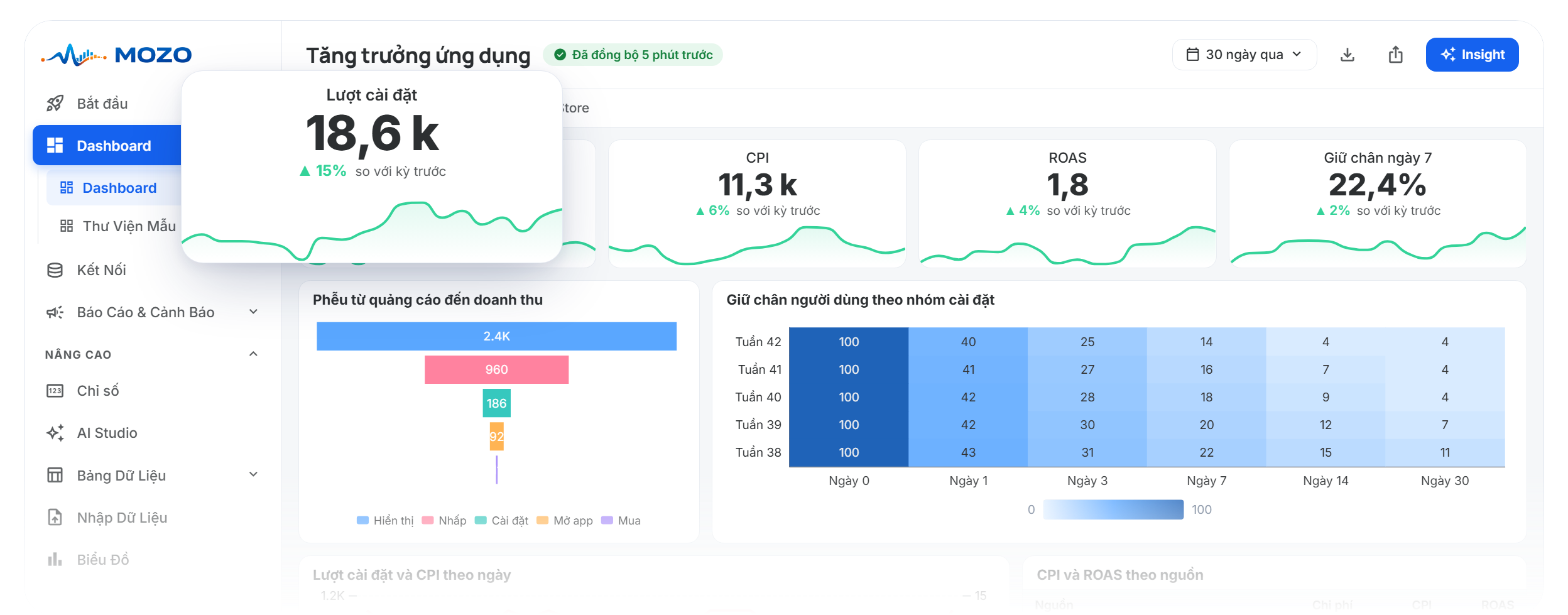
Task: Click the Biểu Đồ bar chart icon
Action: pyautogui.click(x=55, y=559)
